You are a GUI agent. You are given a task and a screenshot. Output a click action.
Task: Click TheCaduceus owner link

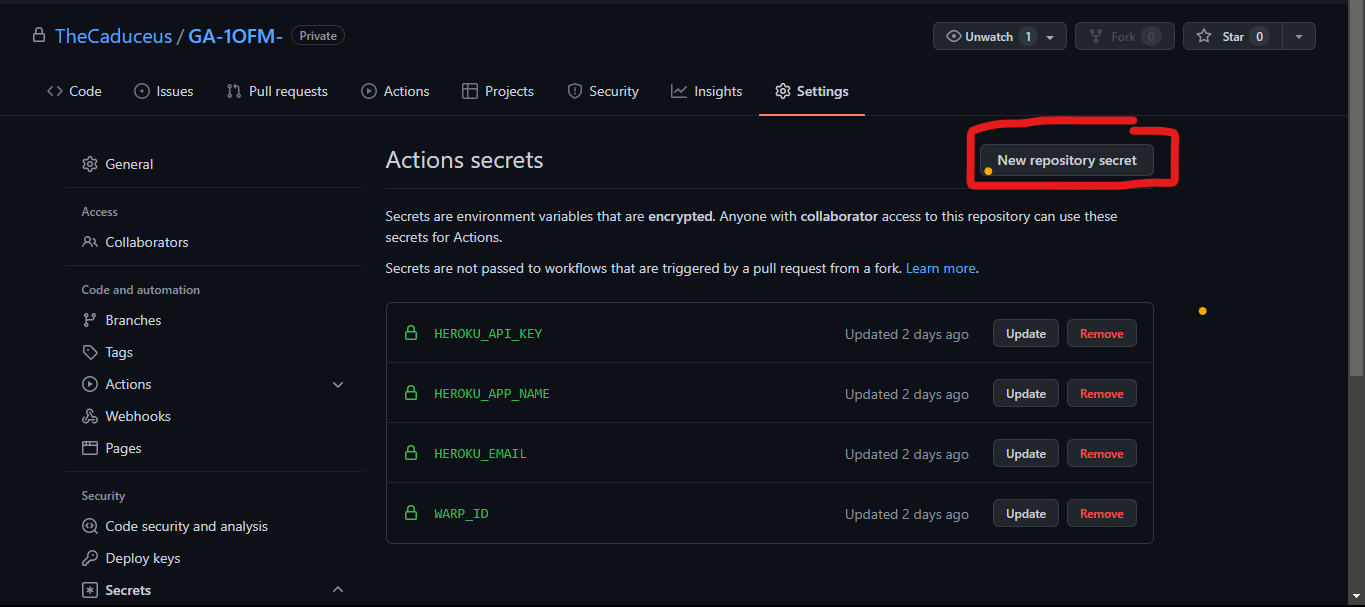point(113,36)
